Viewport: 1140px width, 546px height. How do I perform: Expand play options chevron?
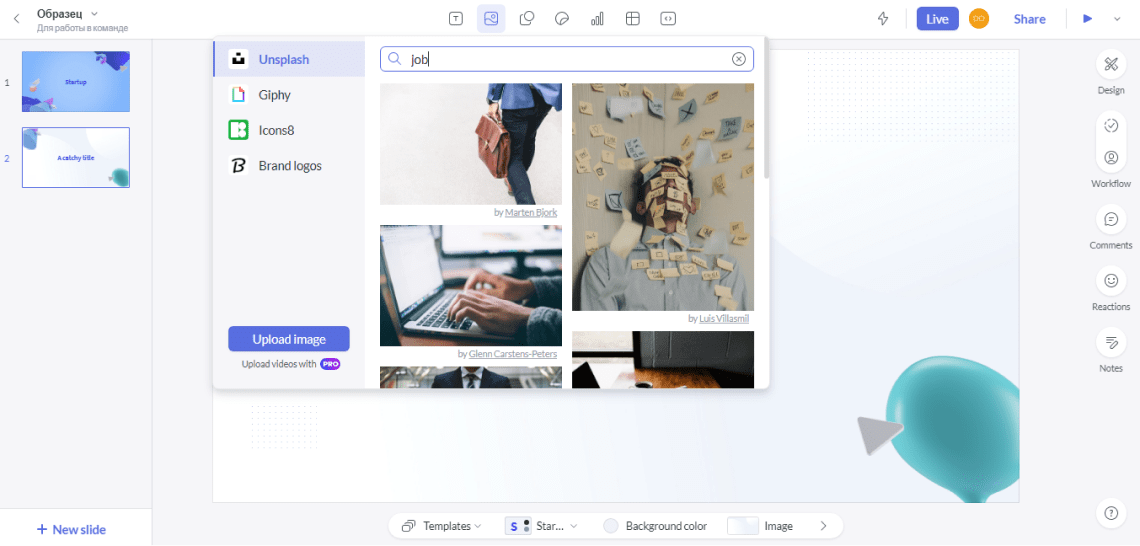(x=1117, y=19)
